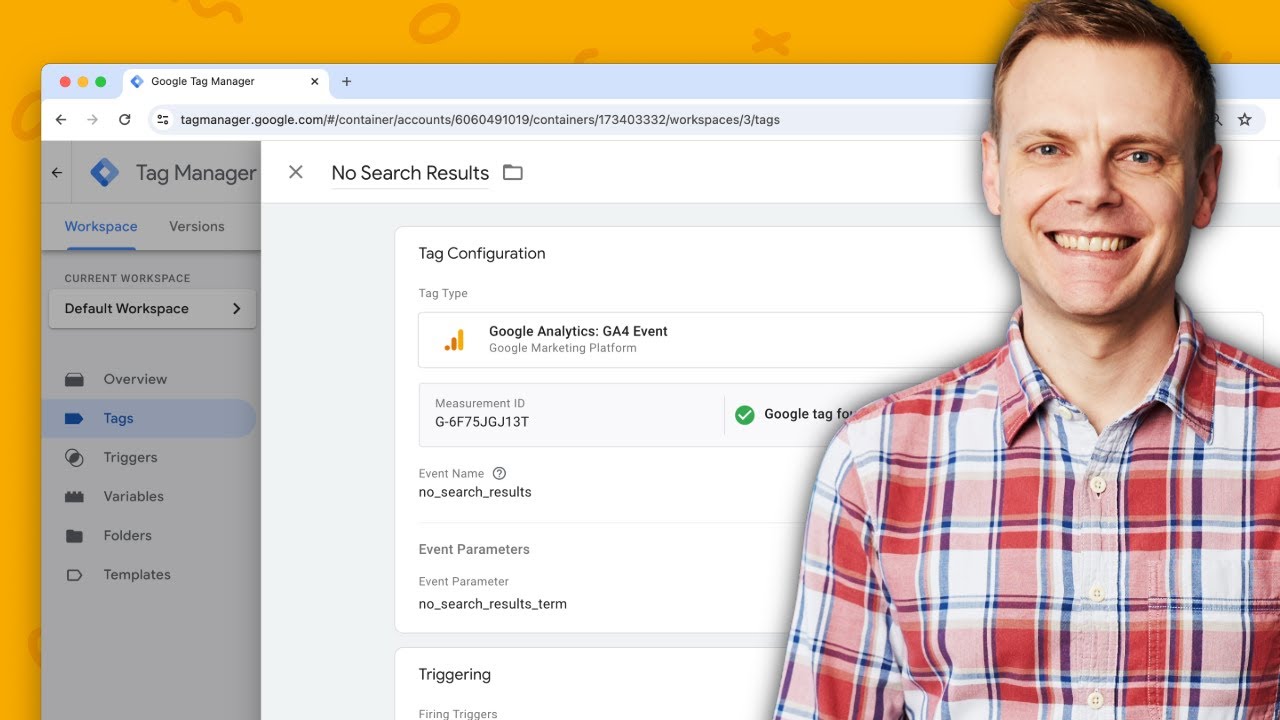
Task: Open a new browser tab
Action: [346, 82]
